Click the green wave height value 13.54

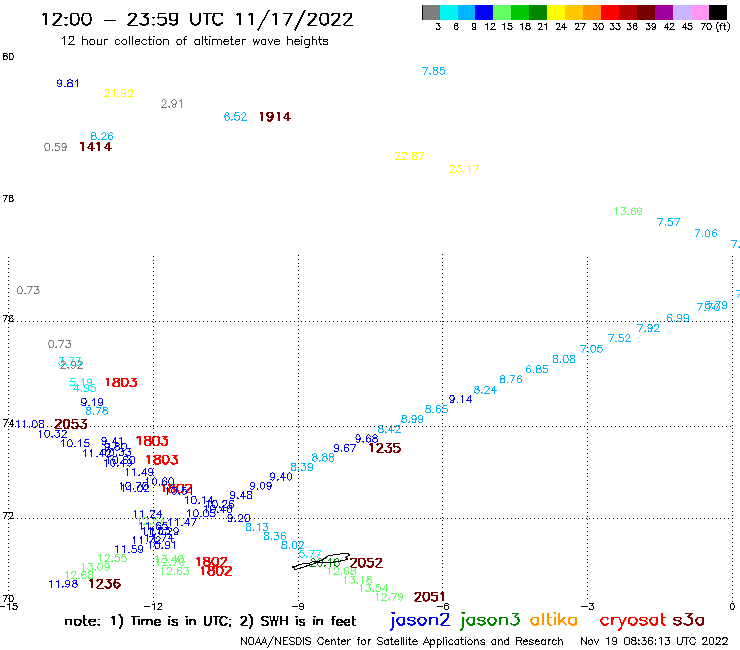coord(373,588)
